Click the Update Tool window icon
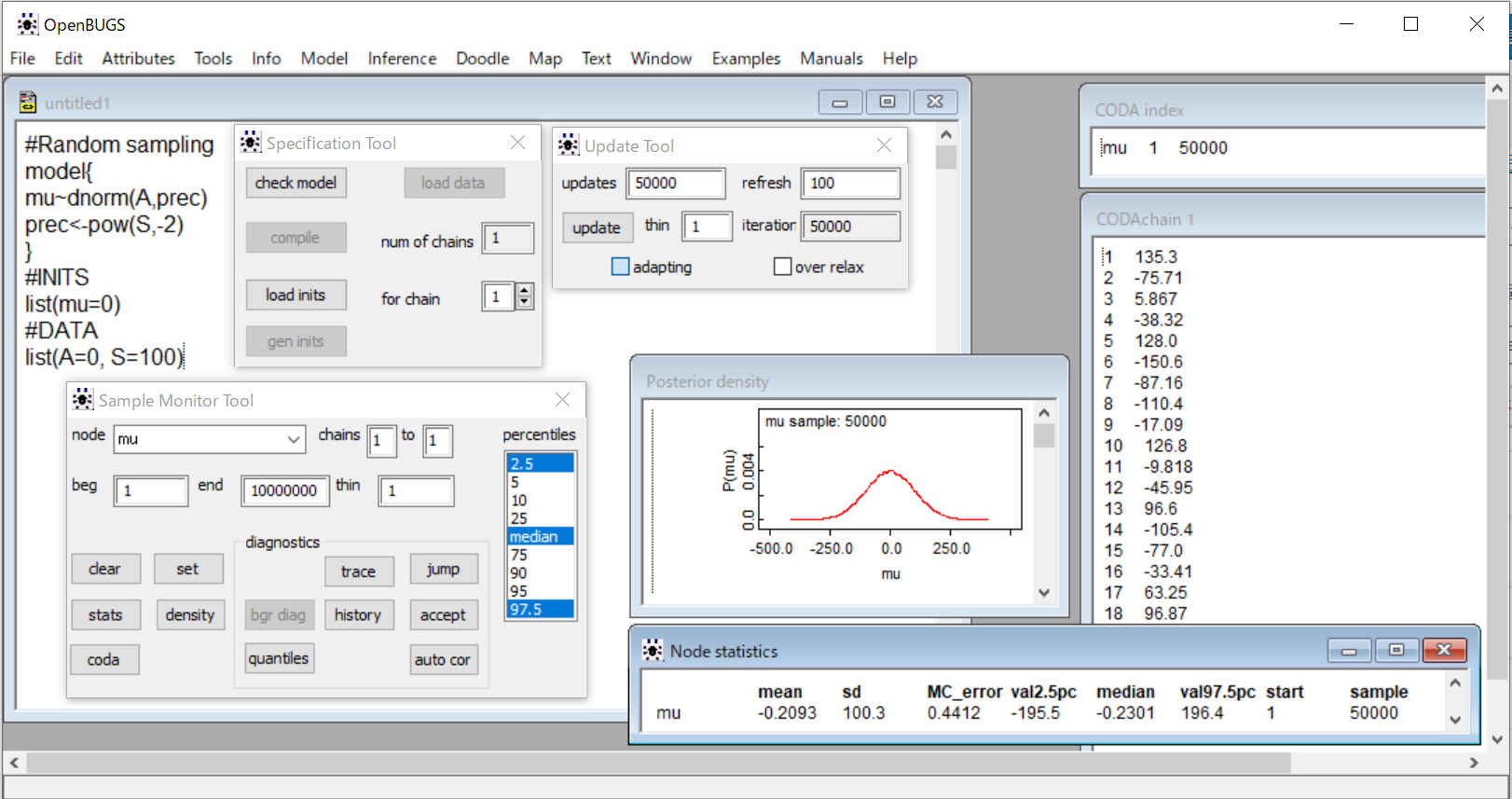This screenshot has height=799, width=1512. [569, 145]
